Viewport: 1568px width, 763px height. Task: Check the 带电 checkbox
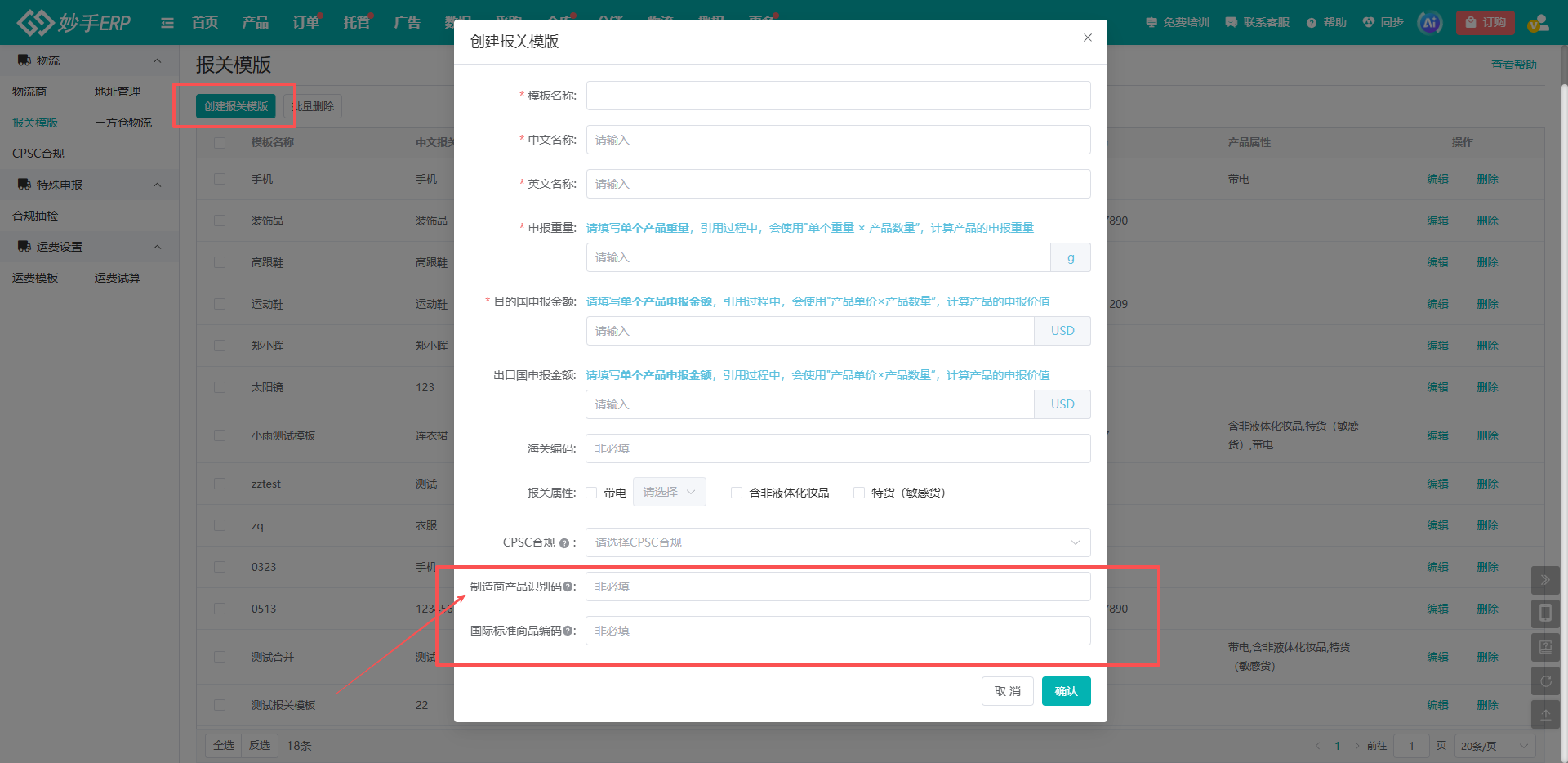point(591,493)
